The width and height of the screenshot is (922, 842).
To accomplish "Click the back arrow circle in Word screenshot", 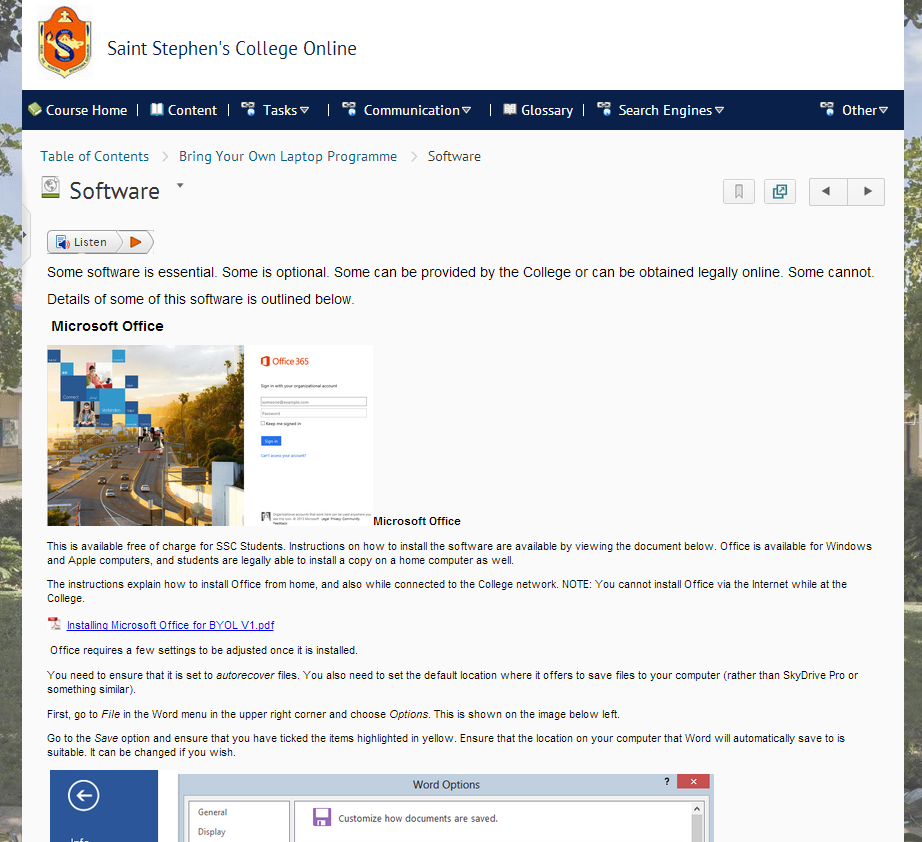I will coord(83,796).
